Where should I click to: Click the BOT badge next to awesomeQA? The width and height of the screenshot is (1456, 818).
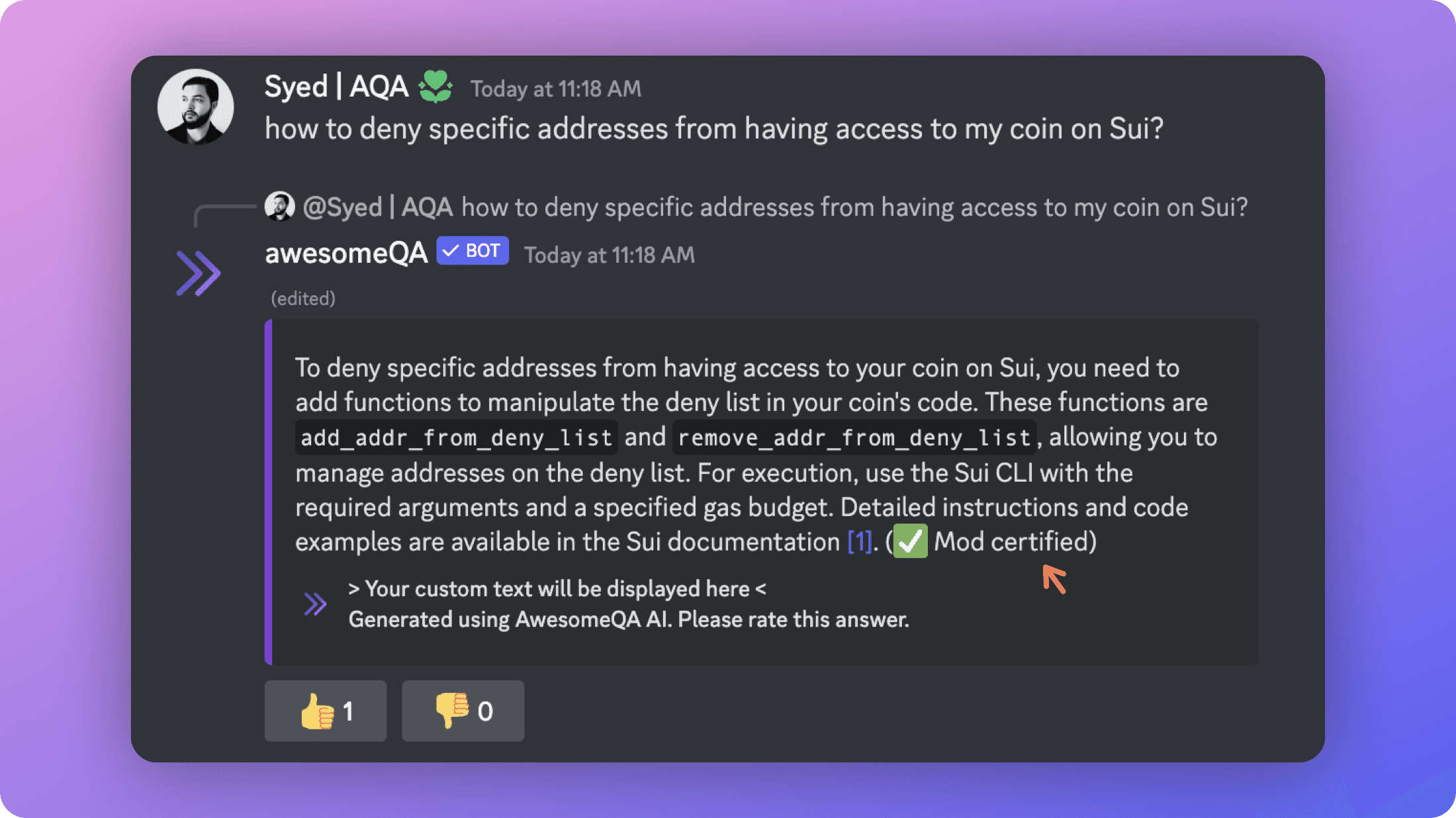472,250
